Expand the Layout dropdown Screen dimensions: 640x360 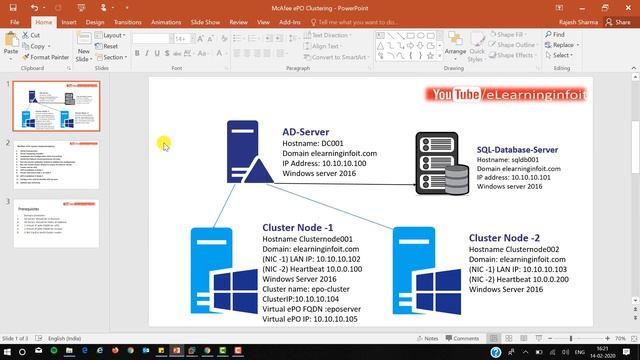[111, 35]
